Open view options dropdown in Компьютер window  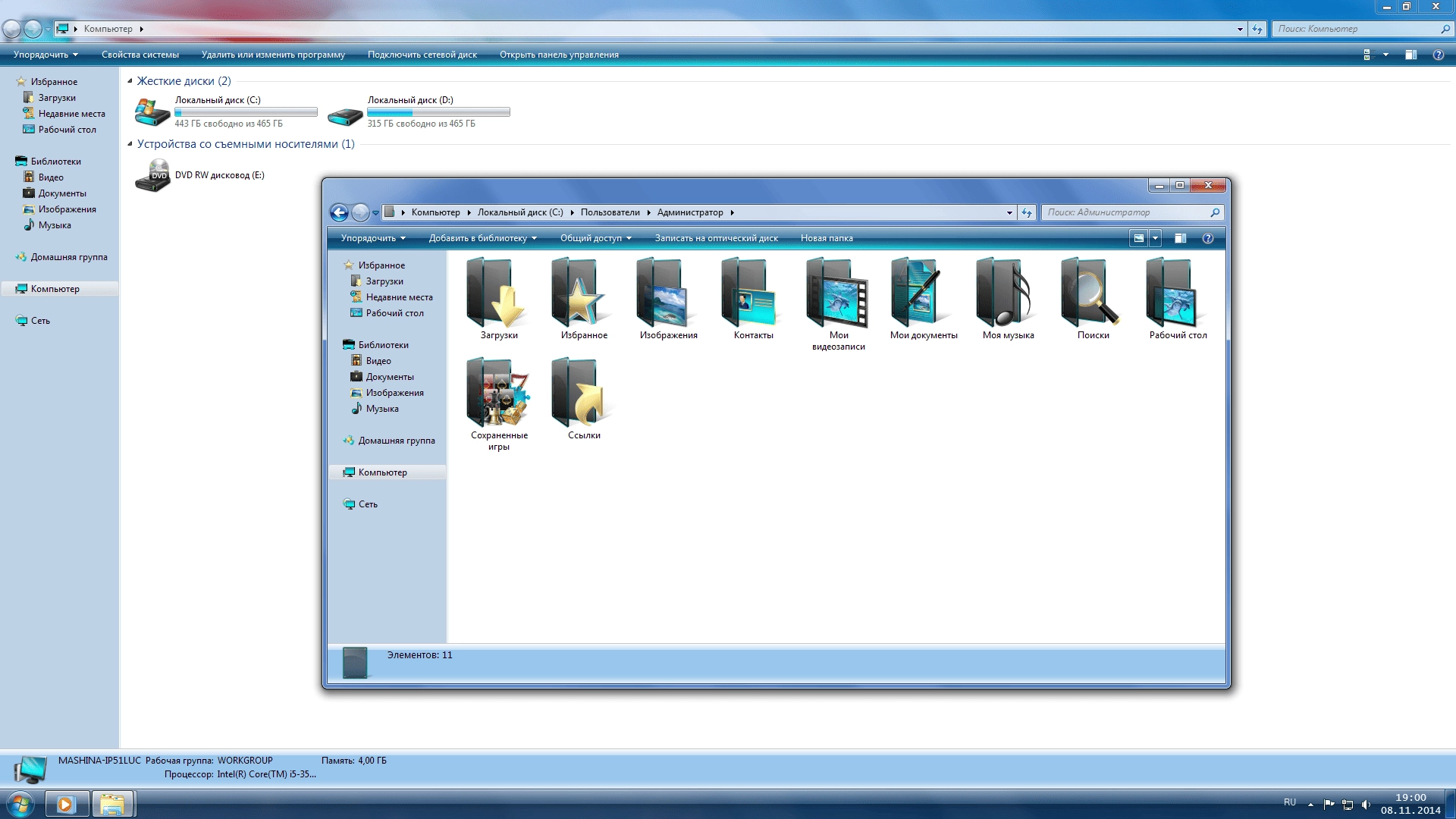(x=1385, y=55)
